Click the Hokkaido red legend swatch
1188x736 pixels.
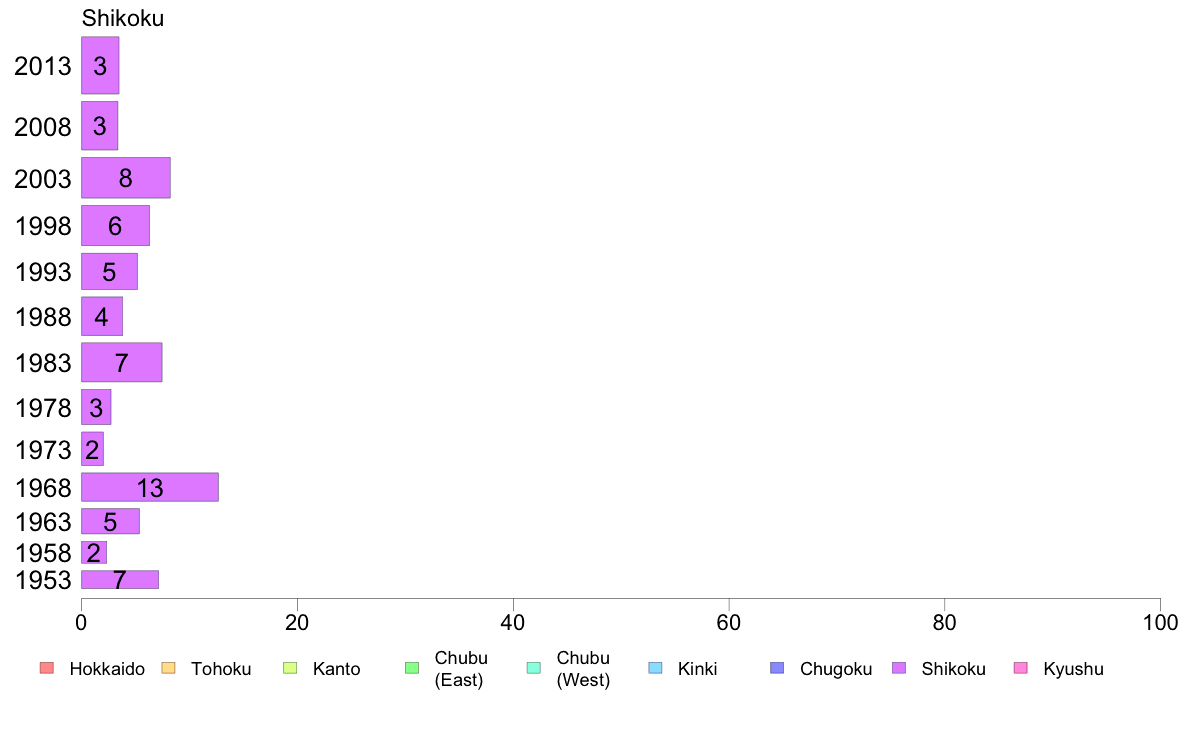point(47,668)
